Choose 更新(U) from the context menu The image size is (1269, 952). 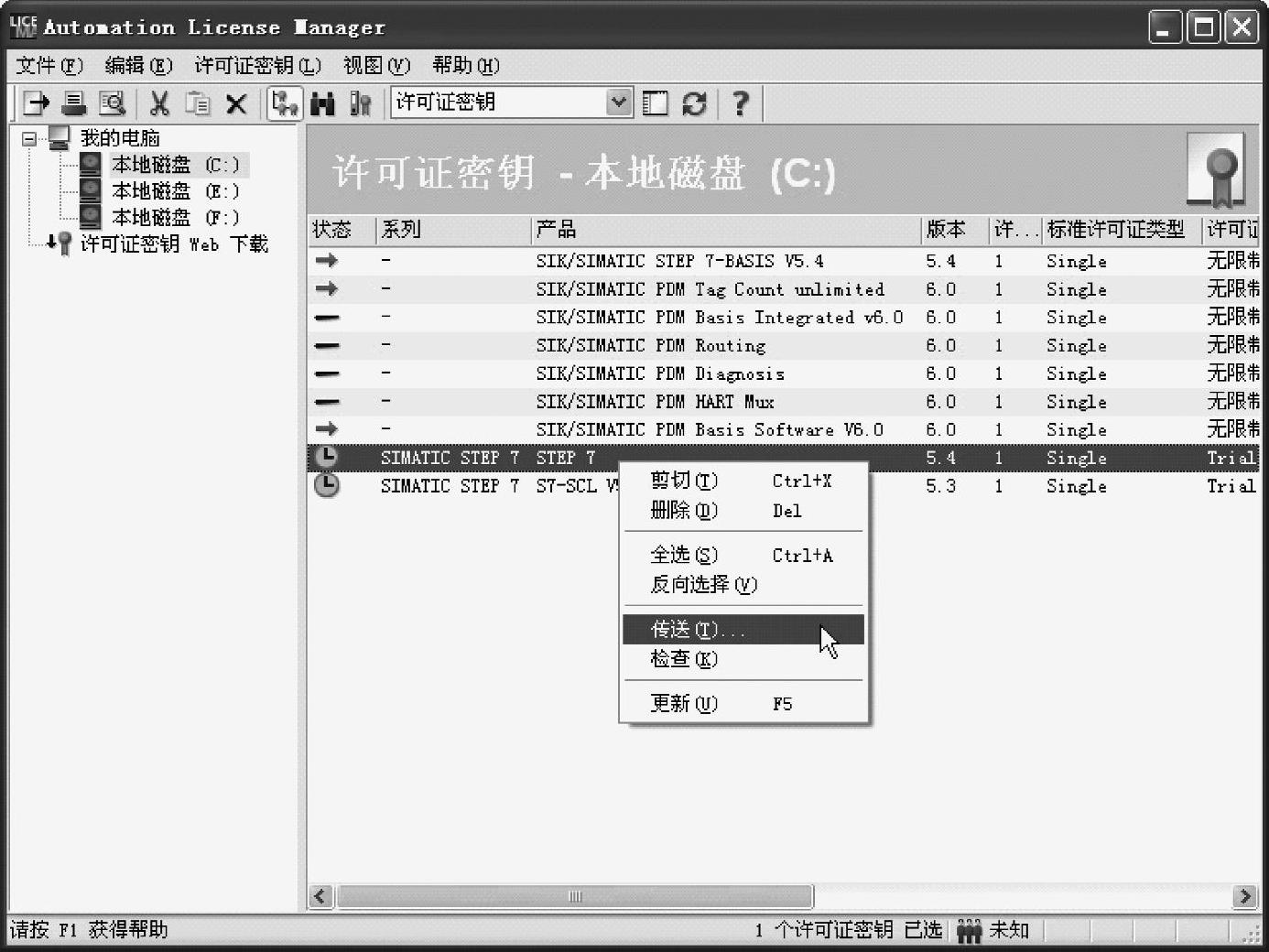click(743, 703)
